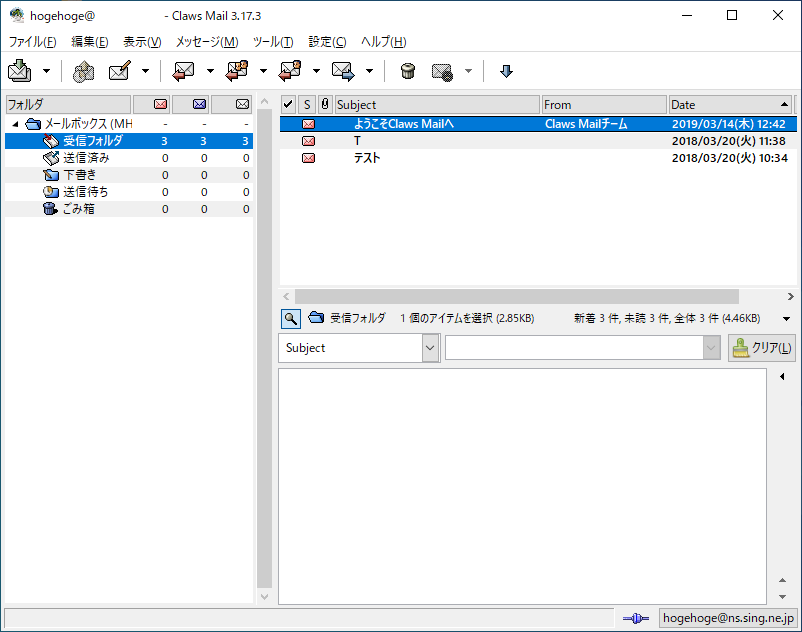Sort messages by Date column
The width and height of the screenshot is (802, 632).
730,104
